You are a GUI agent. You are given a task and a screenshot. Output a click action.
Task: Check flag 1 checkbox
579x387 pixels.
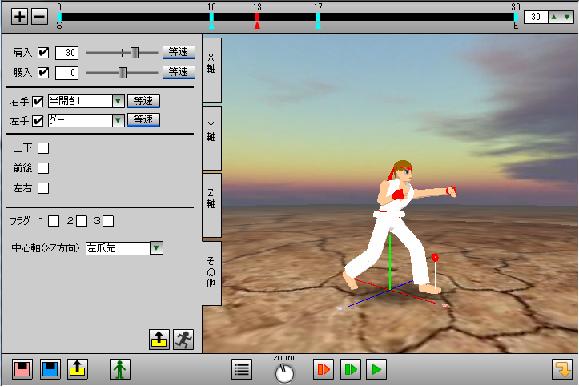point(54,221)
